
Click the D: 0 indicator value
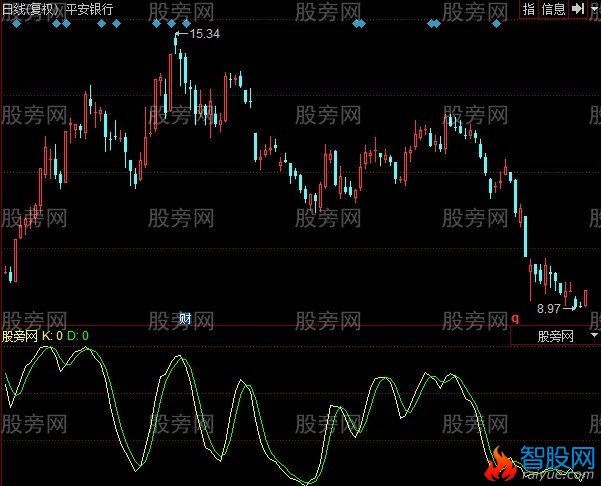point(78,336)
